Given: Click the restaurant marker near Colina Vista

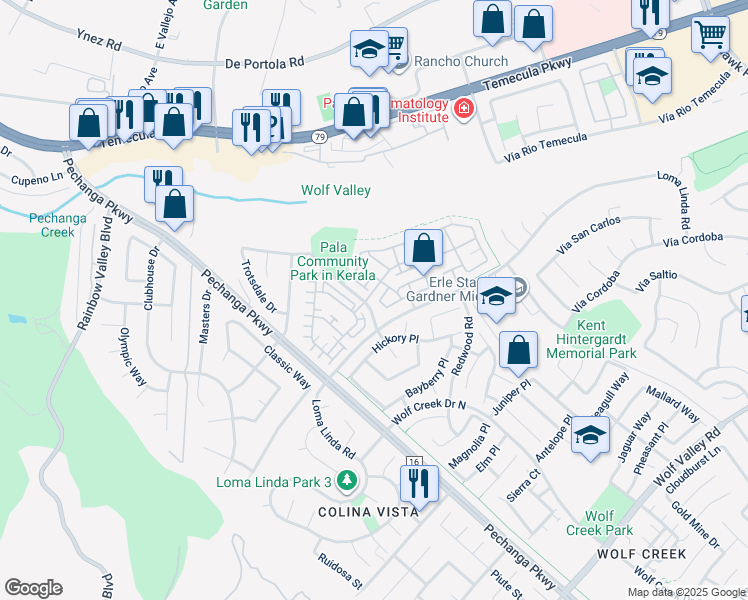Looking at the screenshot, I should point(419,485).
